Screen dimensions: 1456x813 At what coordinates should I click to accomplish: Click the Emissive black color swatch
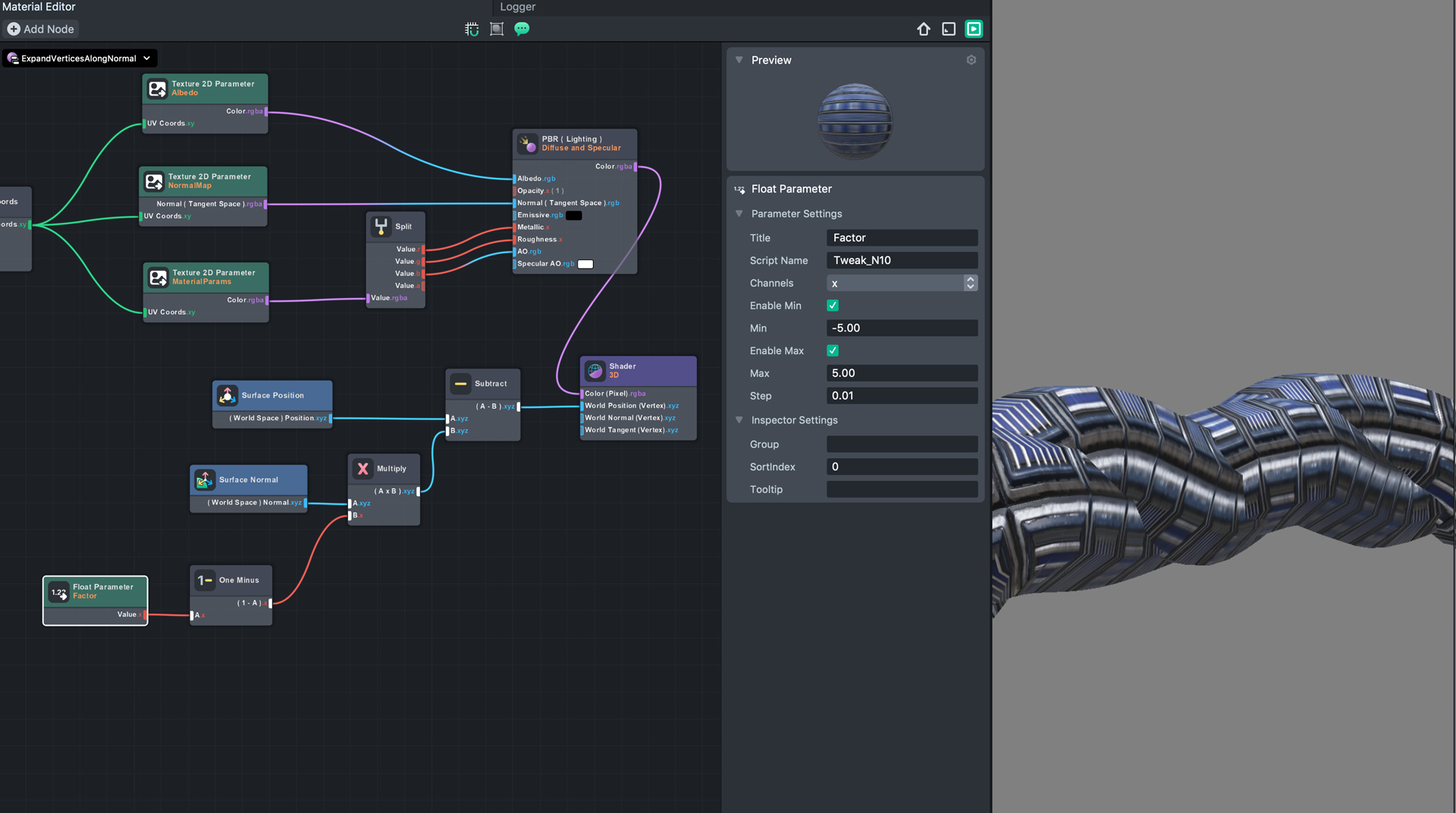coord(574,215)
